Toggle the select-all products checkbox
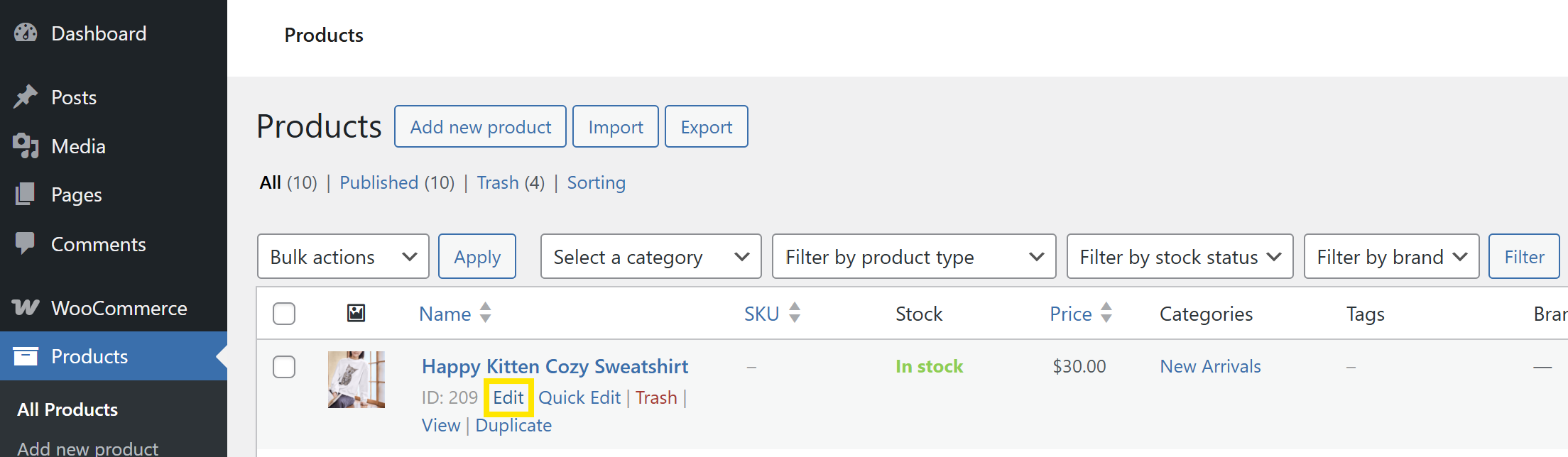The image size is (1568, 457). [x=284, y=313]
